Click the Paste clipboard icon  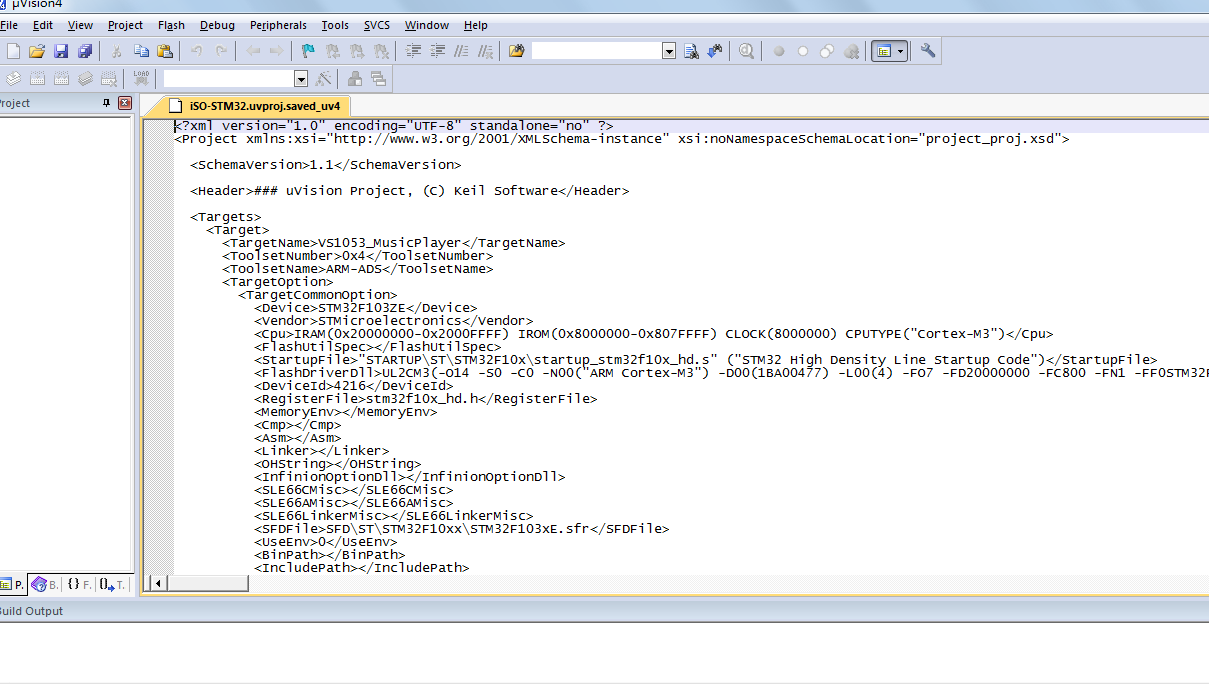(165, 51)
